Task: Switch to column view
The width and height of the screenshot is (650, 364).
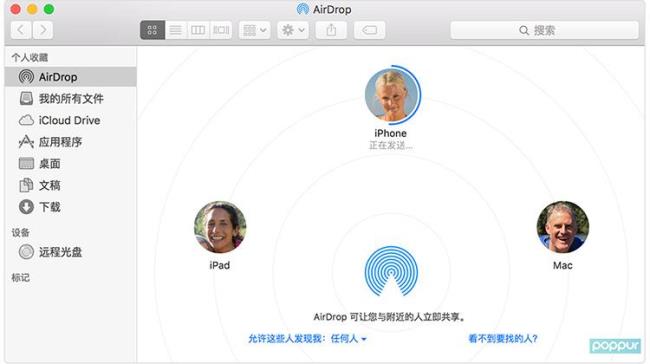Action: coord(198,30)
